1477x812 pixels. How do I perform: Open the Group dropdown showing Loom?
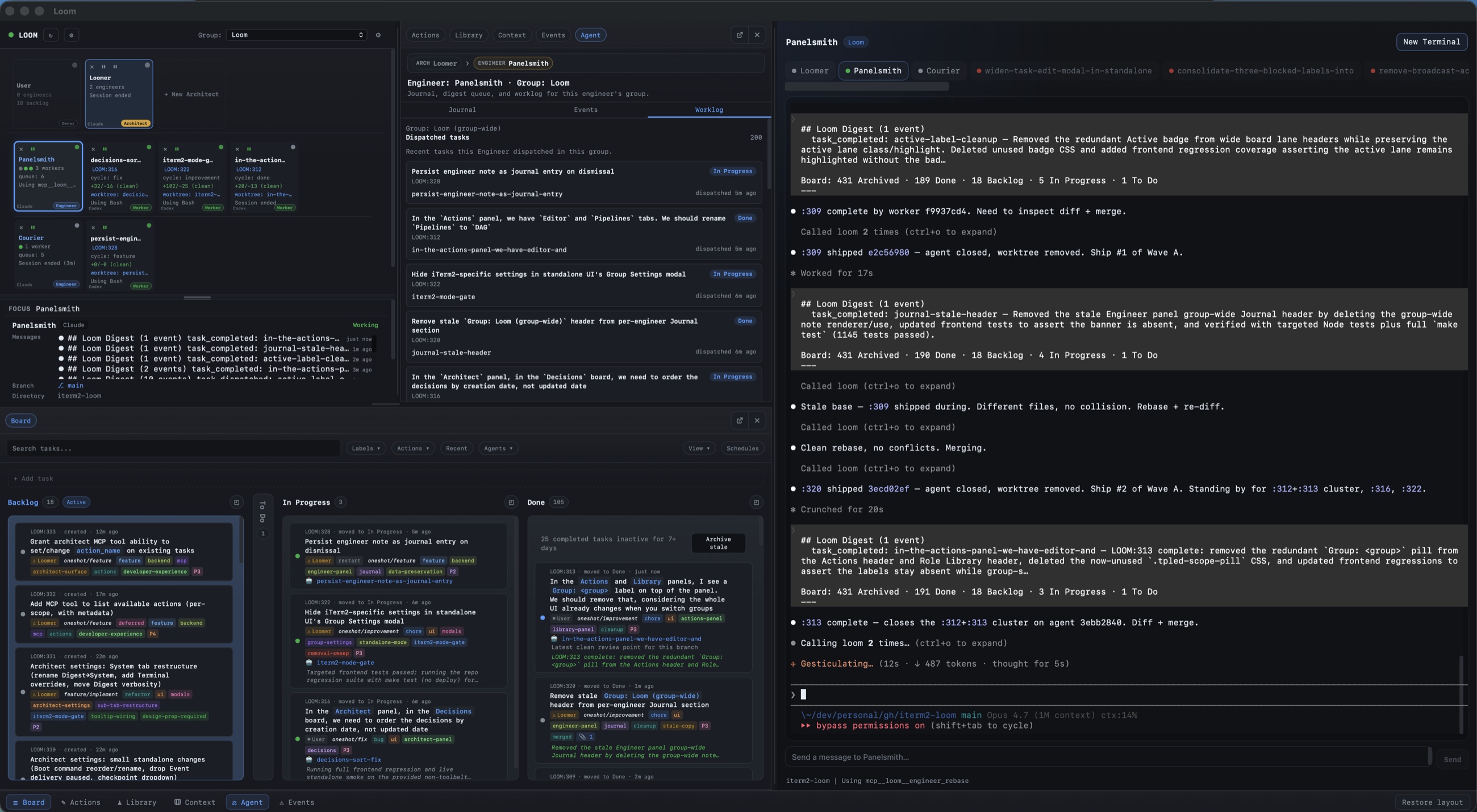[297, 35]
